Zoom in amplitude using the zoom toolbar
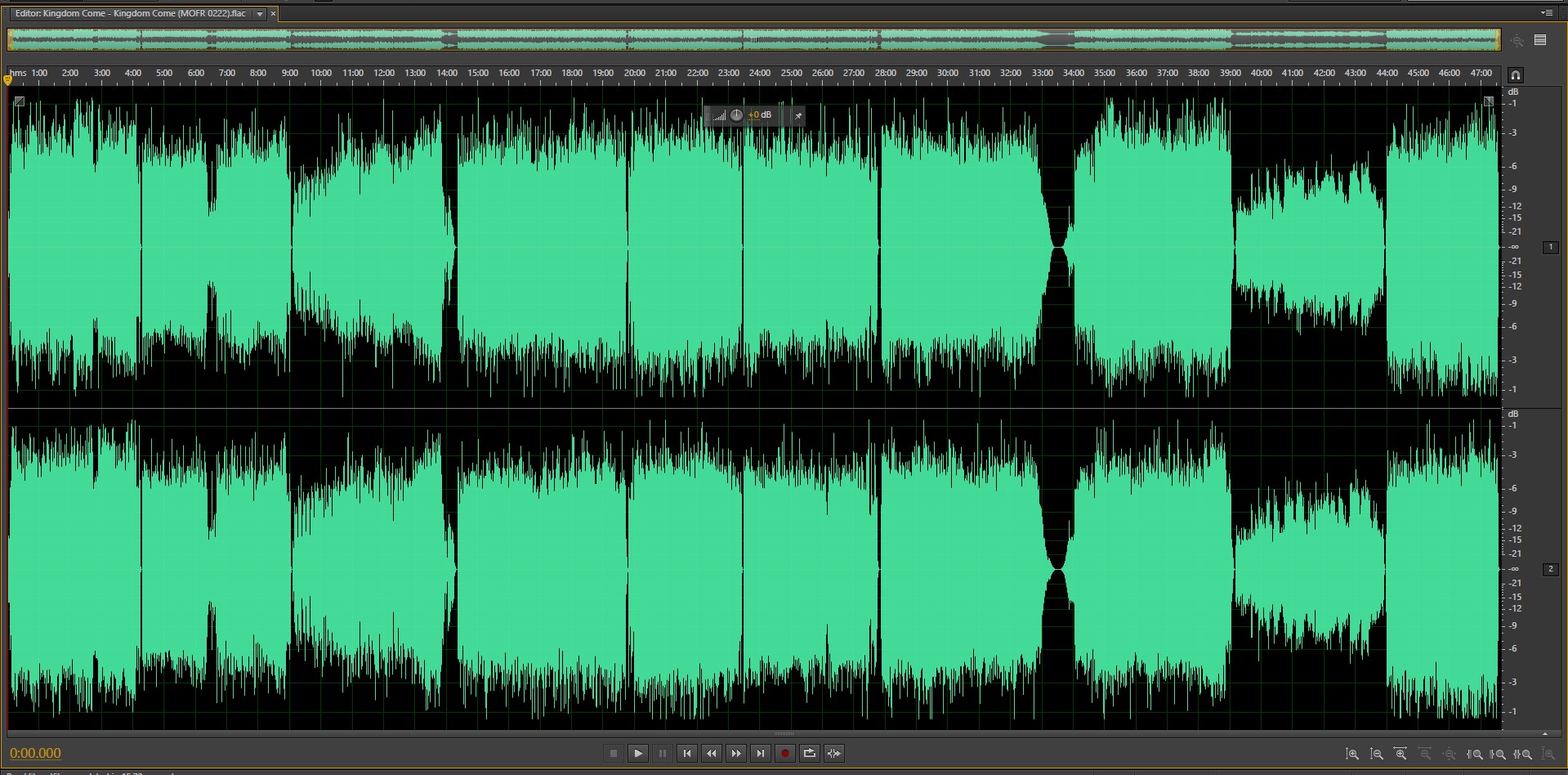1568x775 pixels. 1352,755
